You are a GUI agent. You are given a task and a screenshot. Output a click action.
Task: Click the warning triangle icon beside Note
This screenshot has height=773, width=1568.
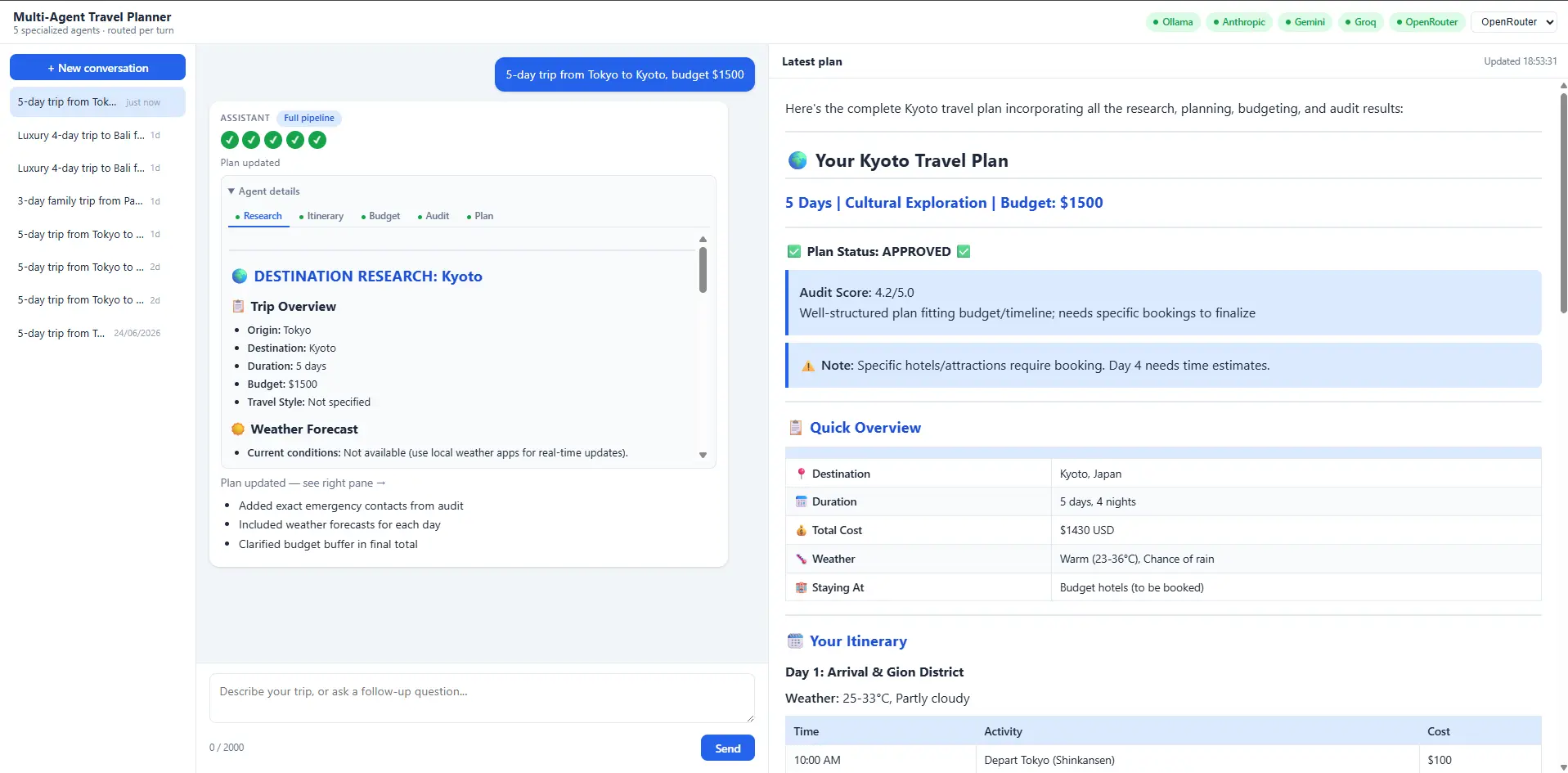[808, 366]
